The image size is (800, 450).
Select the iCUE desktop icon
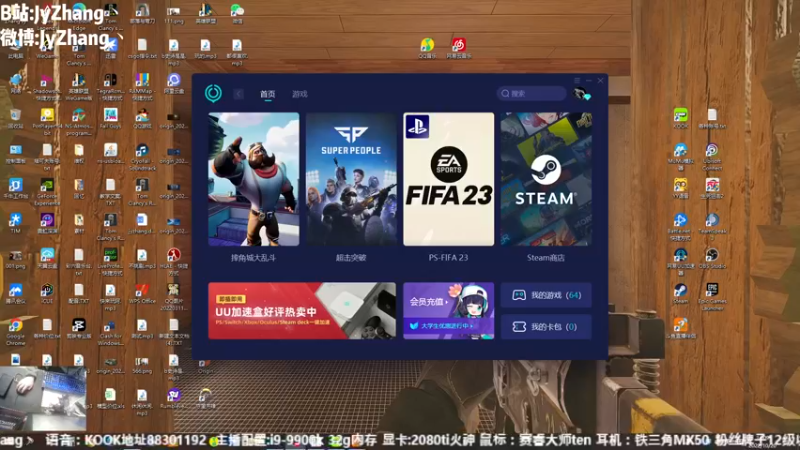47,294
